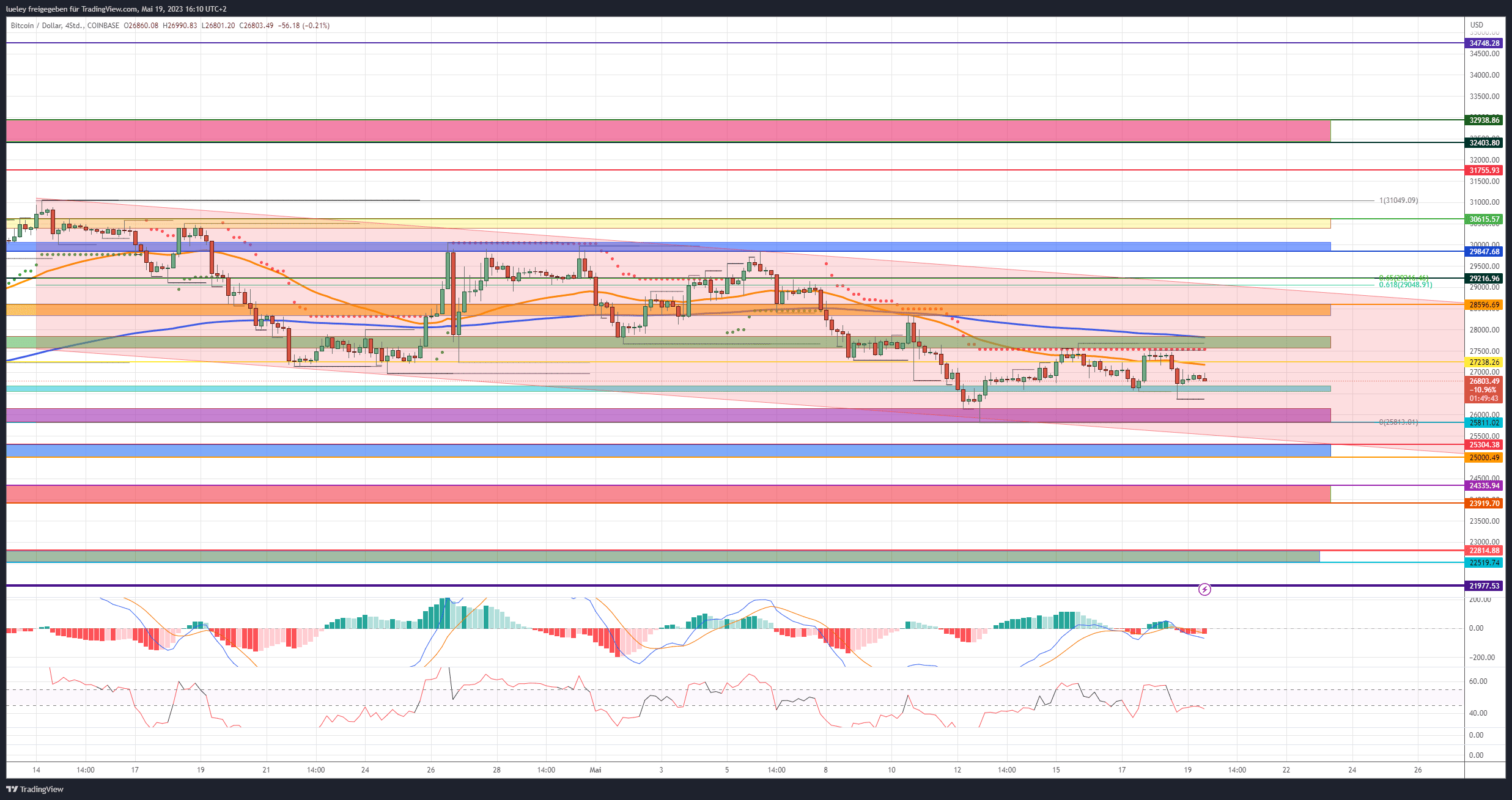Click the current price tag 26803.49

[x=1484, y=381]
